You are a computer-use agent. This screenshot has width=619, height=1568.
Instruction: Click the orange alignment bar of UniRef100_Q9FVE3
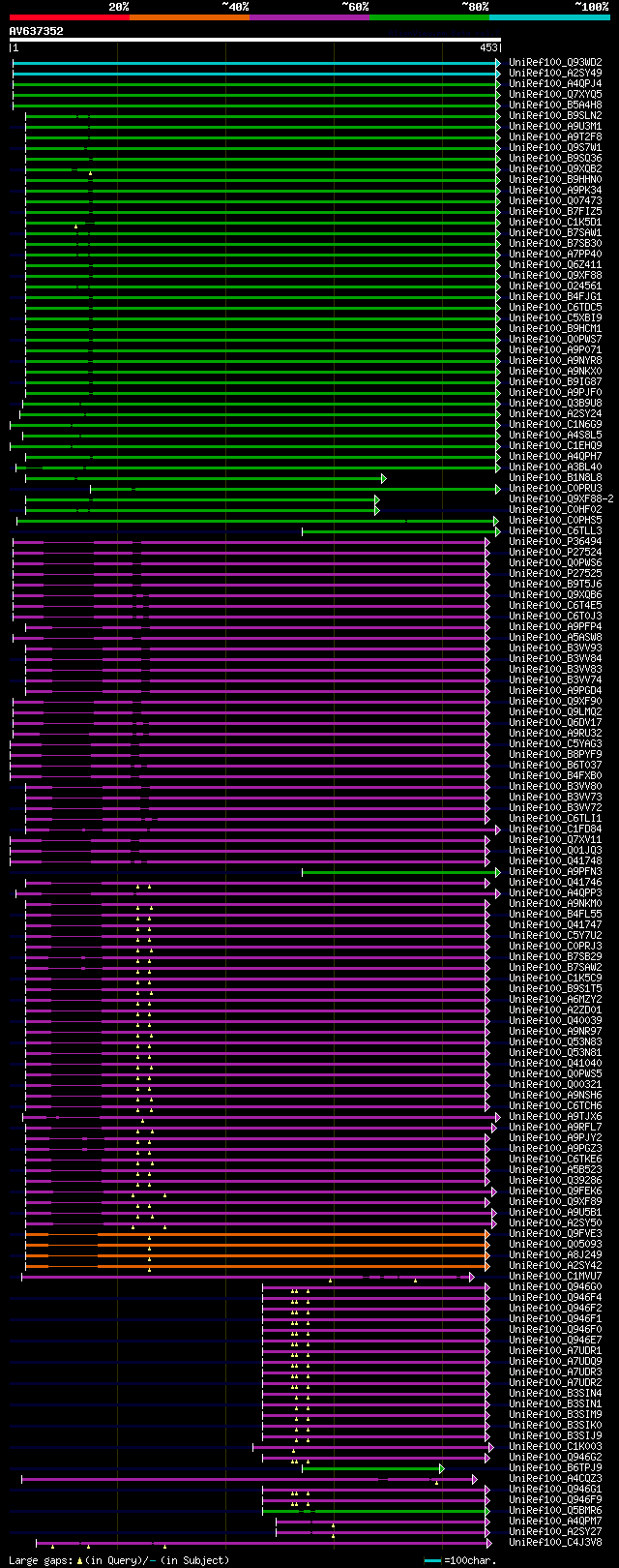(257, 1234)
